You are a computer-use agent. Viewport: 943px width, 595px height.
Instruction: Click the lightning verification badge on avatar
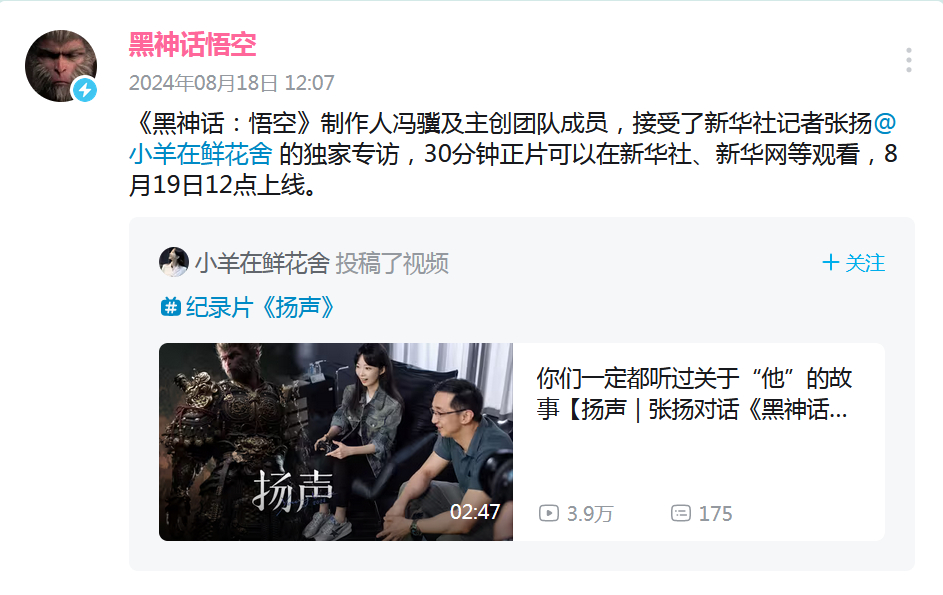pyautogui.click(x=85, y=90)
